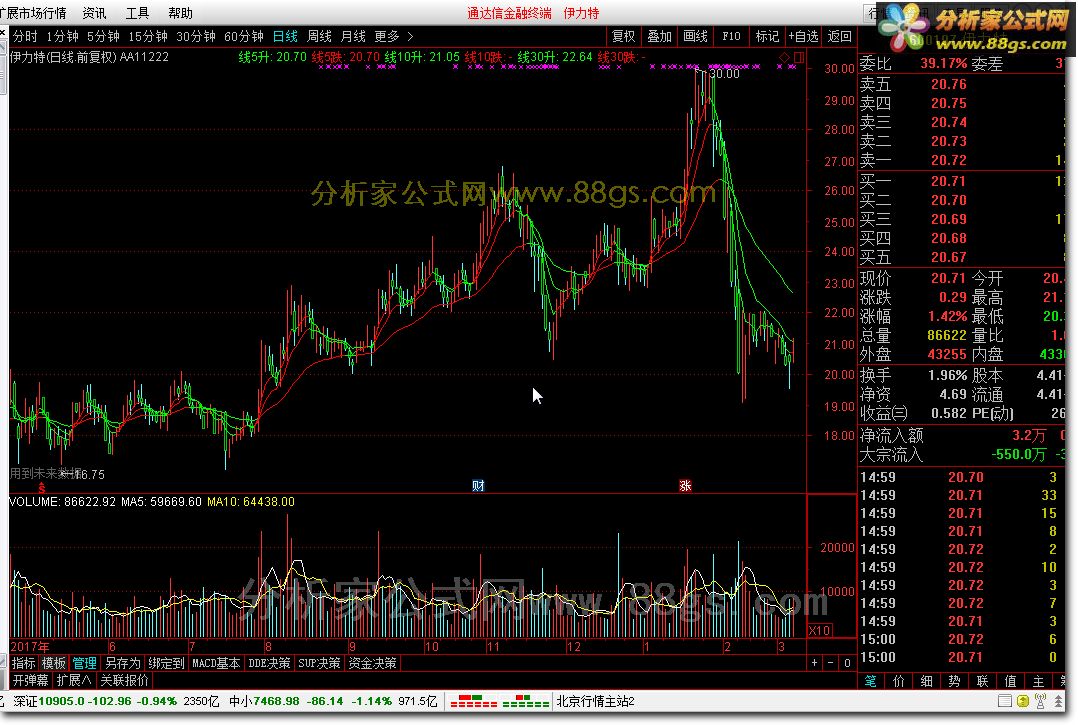Zoom in the chart with the + button
Image resolution: width=1078 pixels, height=725 pixels.
(815, 663)
